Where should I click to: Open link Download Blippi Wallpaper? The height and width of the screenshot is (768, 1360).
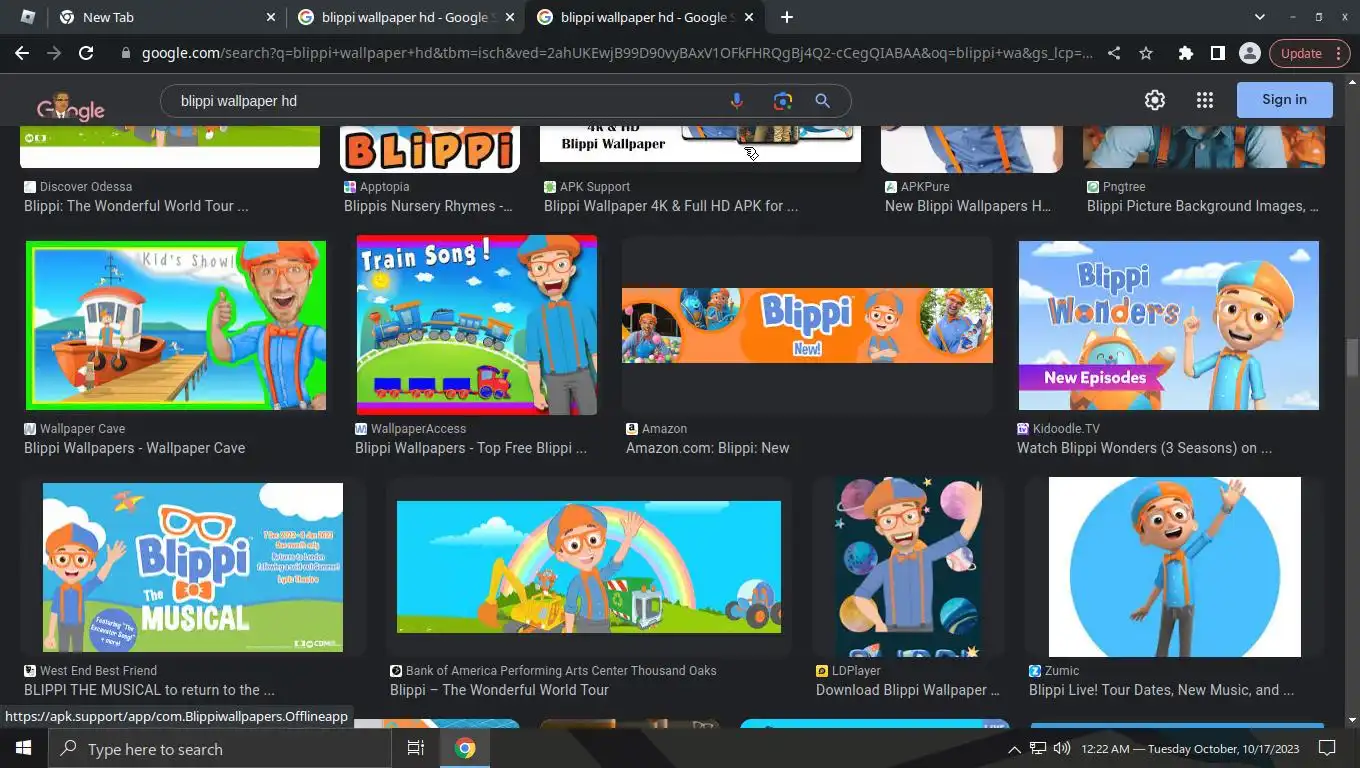point(908,690)
